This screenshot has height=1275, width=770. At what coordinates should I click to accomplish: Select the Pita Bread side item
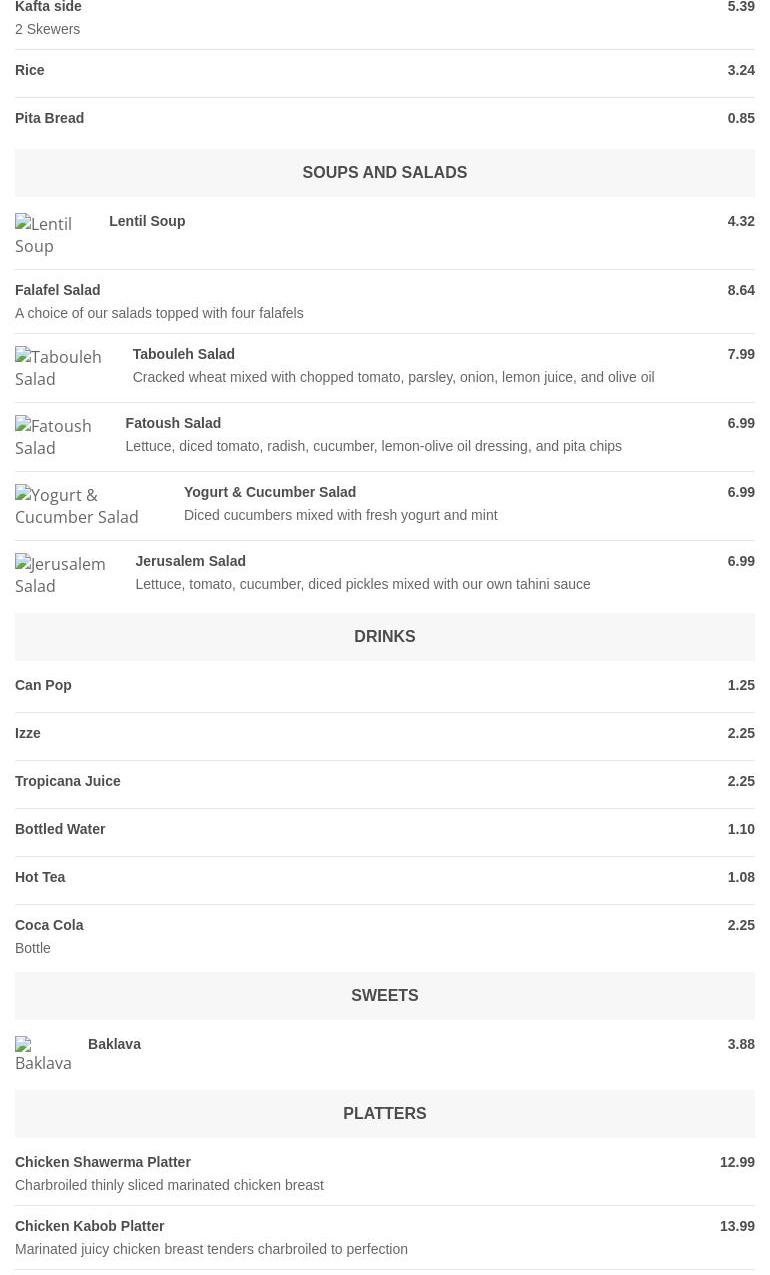385,119
